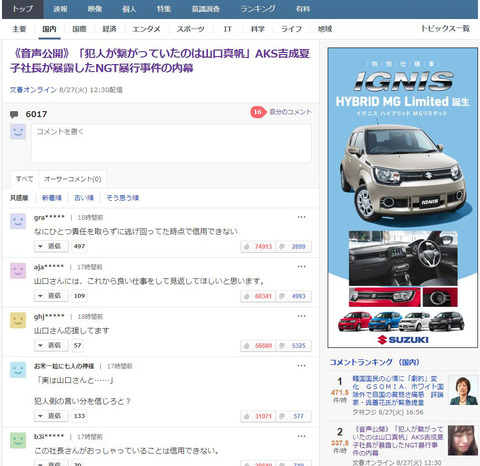Switch to オーサーコメント(0) tab
Viewport: 480px width, 466px height.
(x=73, y=179)
